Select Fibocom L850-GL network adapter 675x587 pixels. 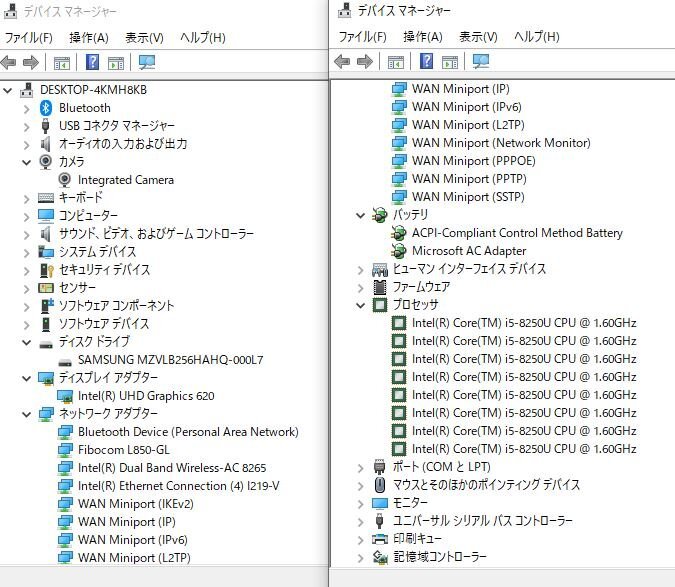coord(124,450)
